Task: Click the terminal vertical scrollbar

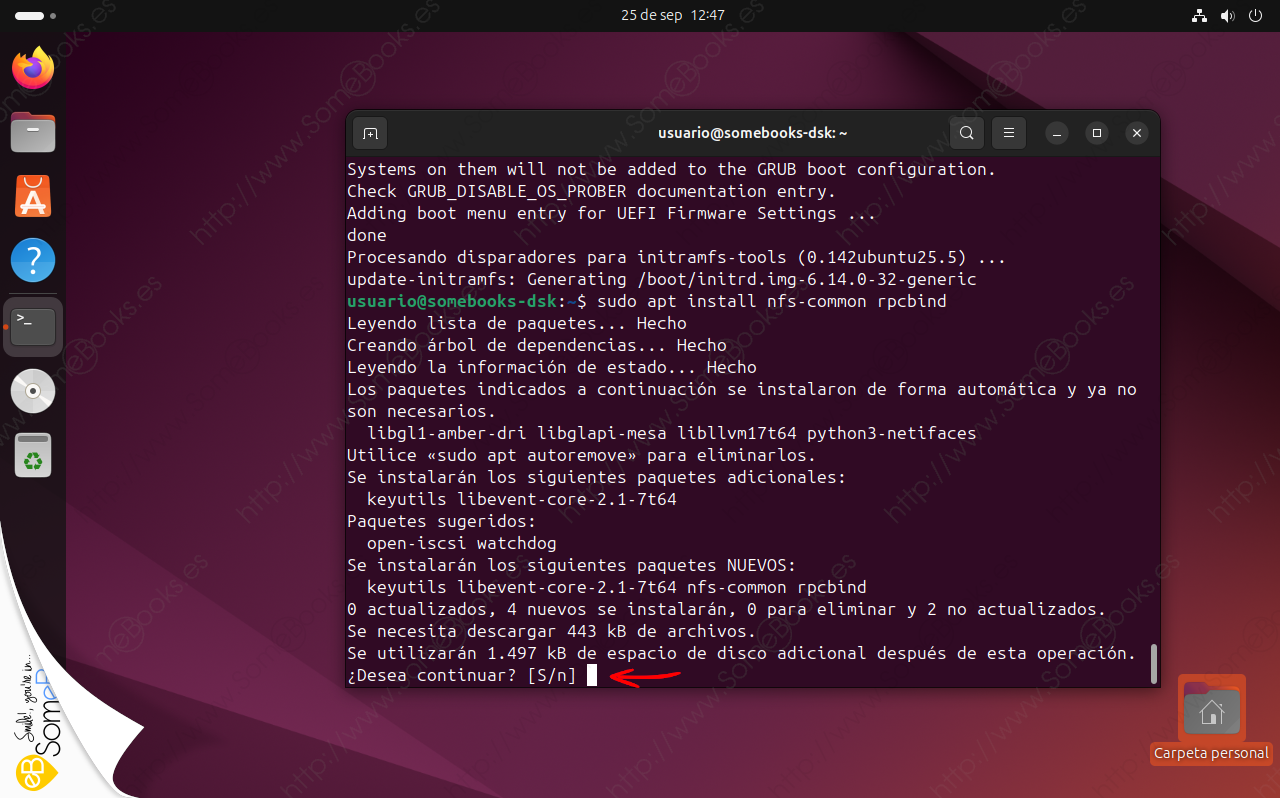Action: pos(1153,662)
